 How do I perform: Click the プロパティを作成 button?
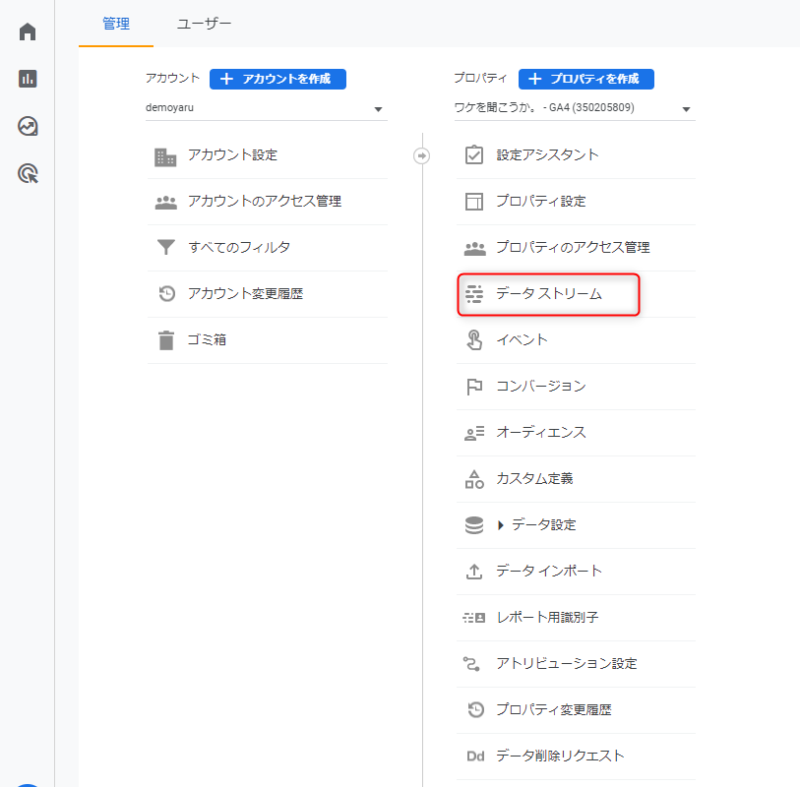click(x=586, y=79)
